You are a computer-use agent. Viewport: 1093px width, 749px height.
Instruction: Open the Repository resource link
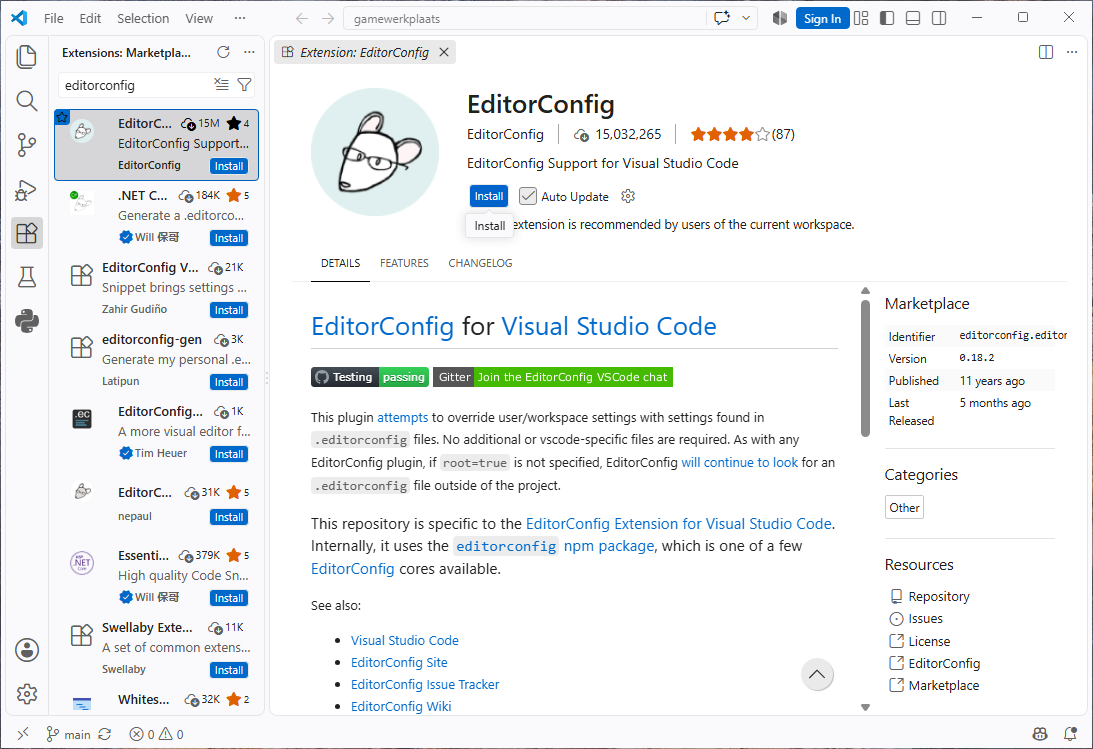[938, 596]
